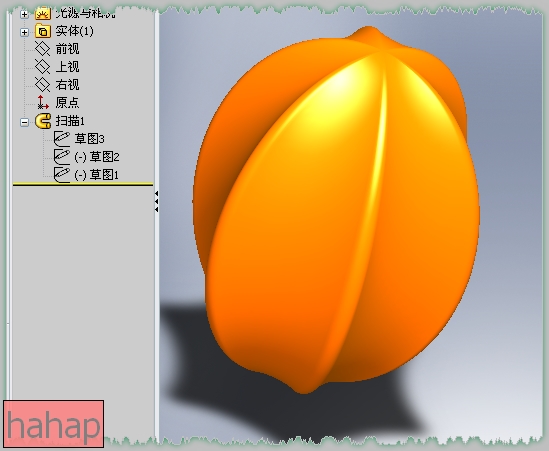Click the orange swept fruit model

pyautogui.click(x=336, y=210)
